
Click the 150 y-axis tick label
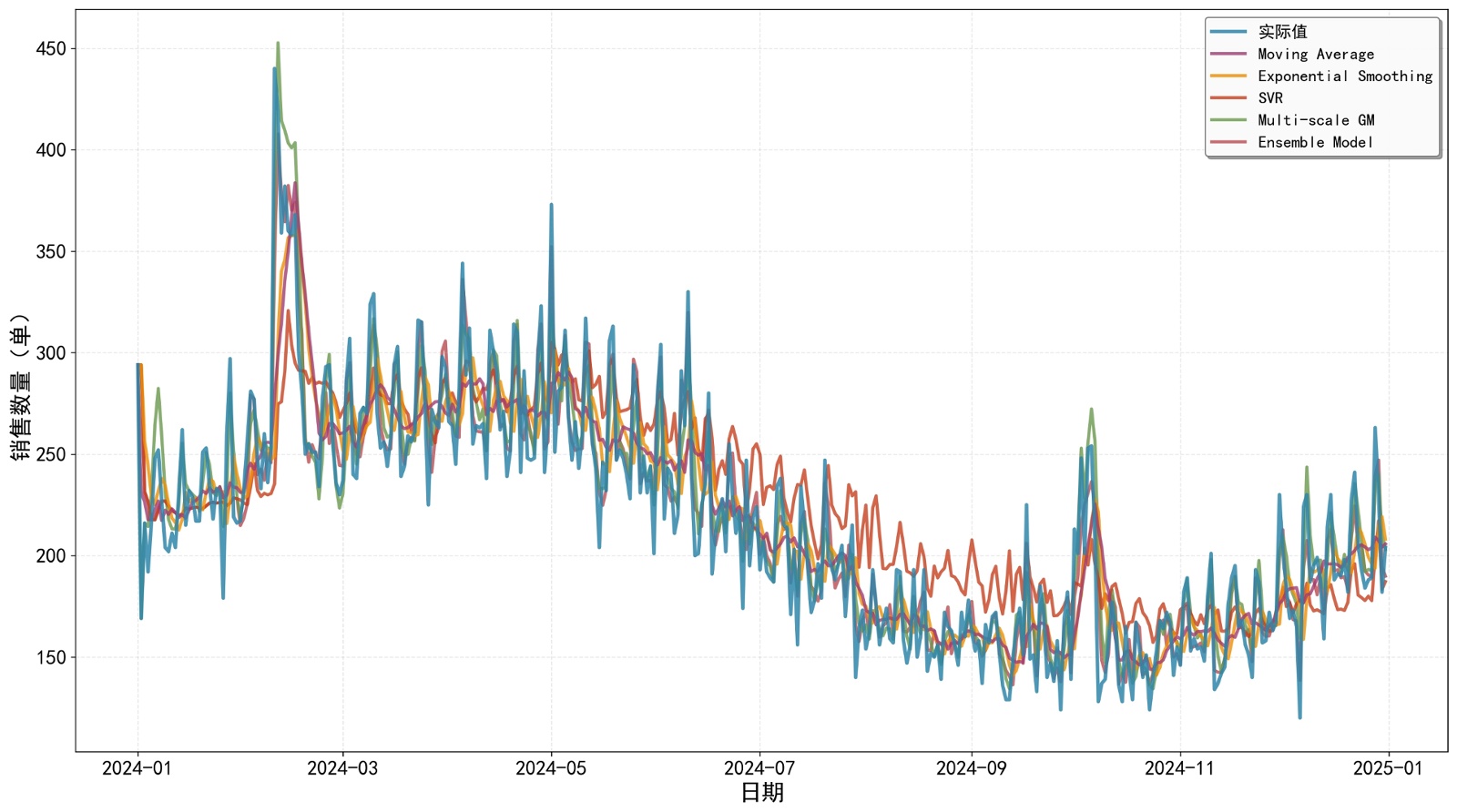(x=51, y=658)
